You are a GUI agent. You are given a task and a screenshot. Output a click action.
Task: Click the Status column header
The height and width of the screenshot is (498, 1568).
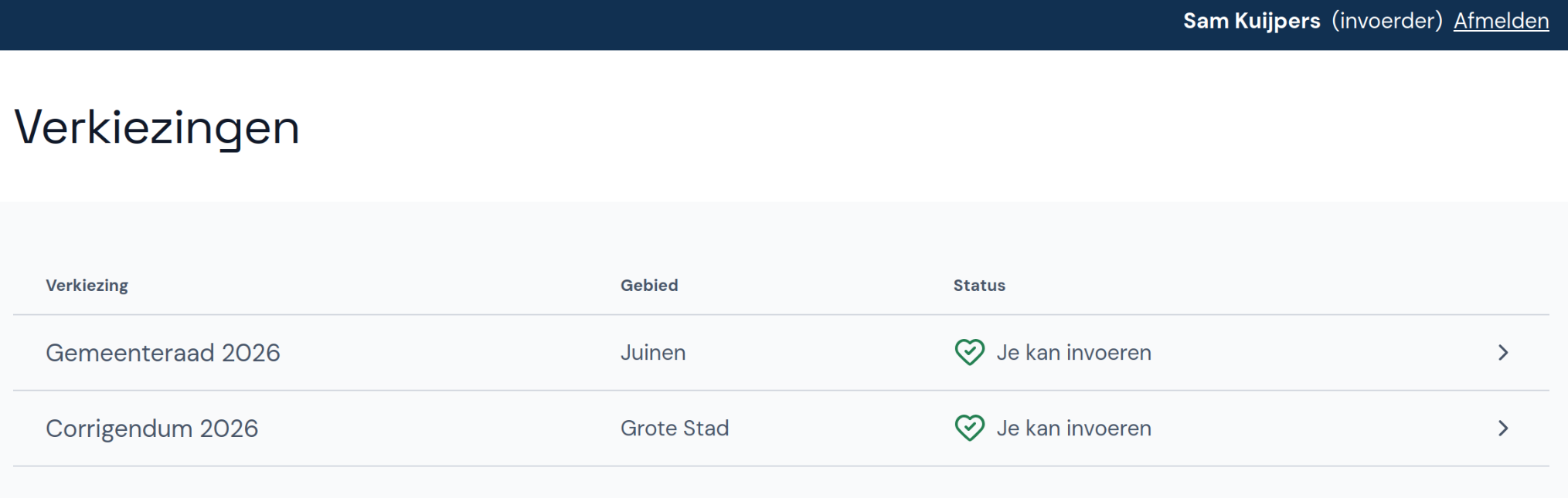pos(978,285)
